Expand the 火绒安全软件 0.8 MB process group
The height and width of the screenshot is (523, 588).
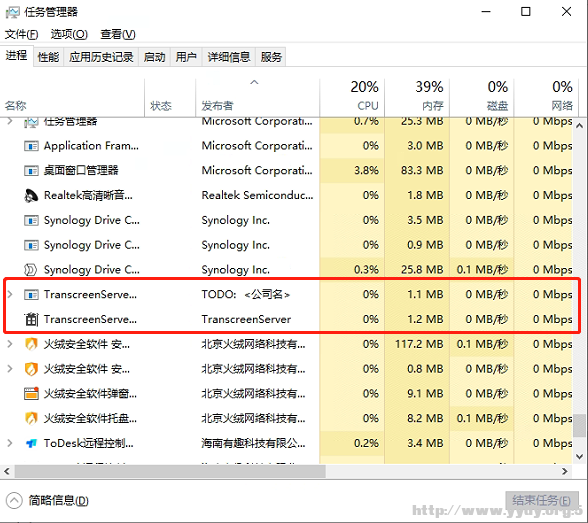point(10,369)
